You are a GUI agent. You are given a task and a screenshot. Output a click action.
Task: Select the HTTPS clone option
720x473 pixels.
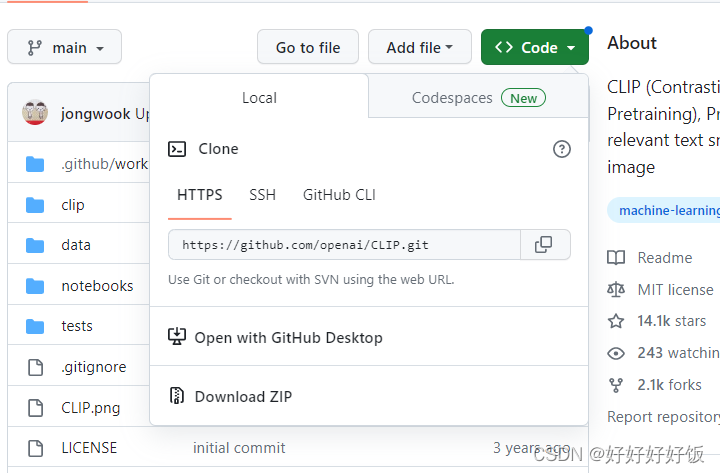199,195
